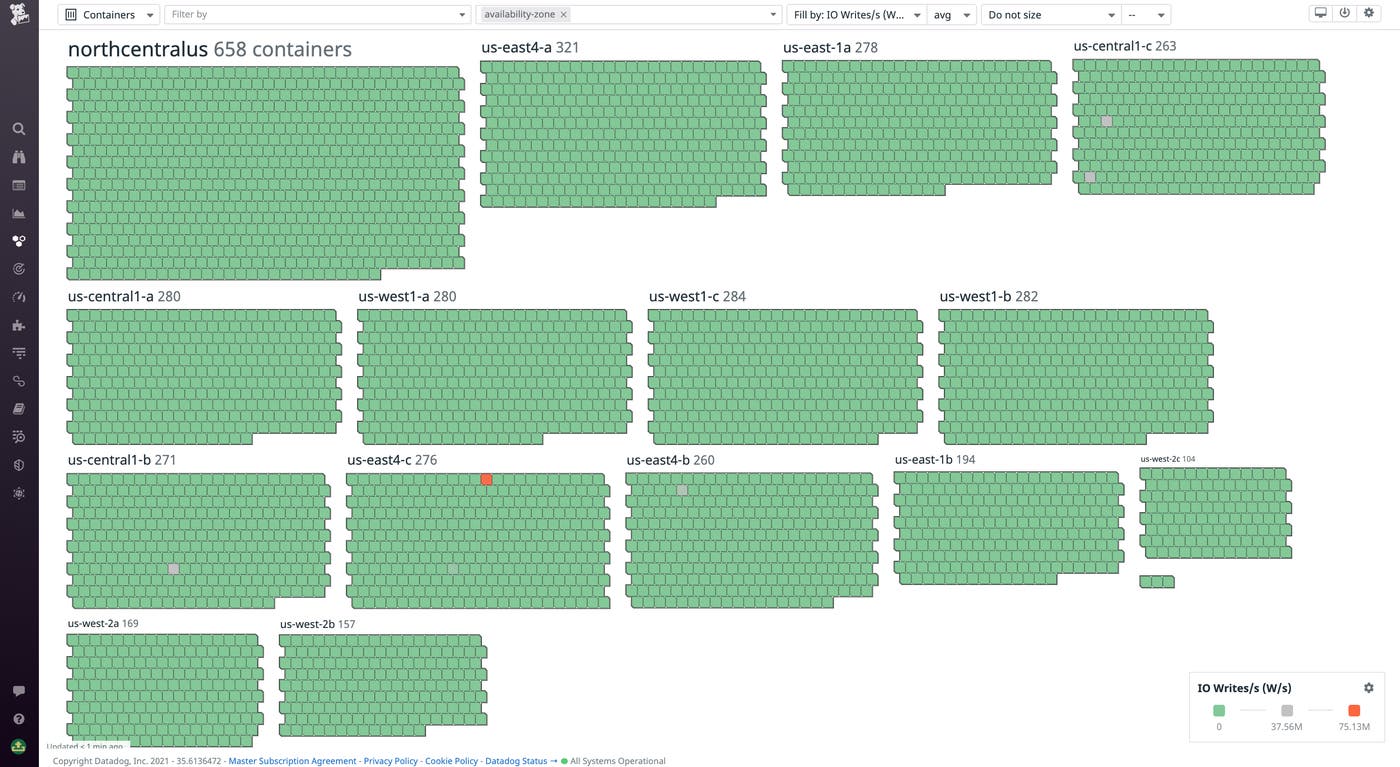Remove the availability-zone filter tag

tap(563, 14)
